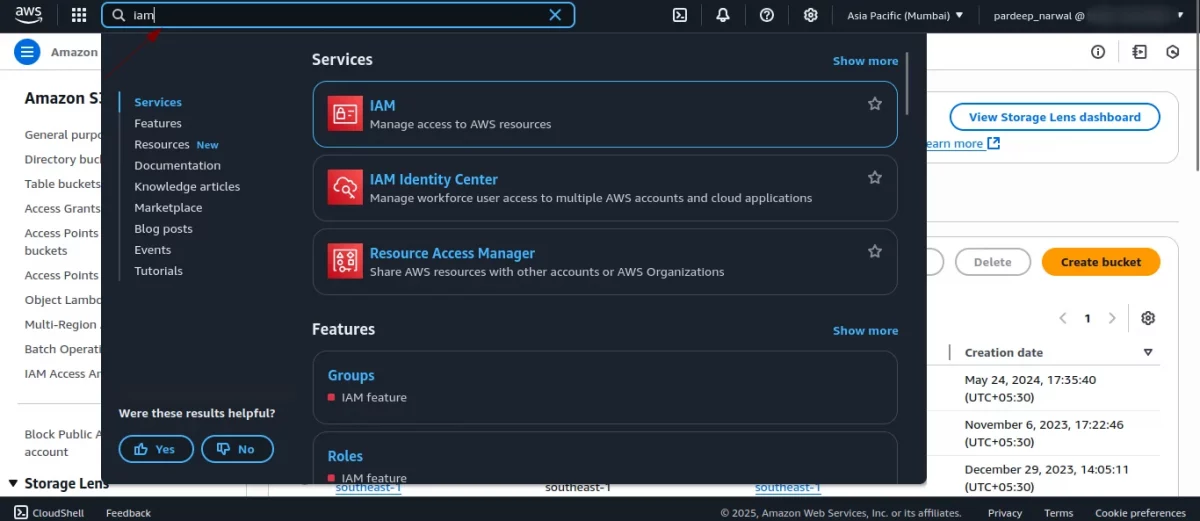Viewport: 1200px width, 521px height.
Task: Open Privacy footer link
Action: [1005, 513]
